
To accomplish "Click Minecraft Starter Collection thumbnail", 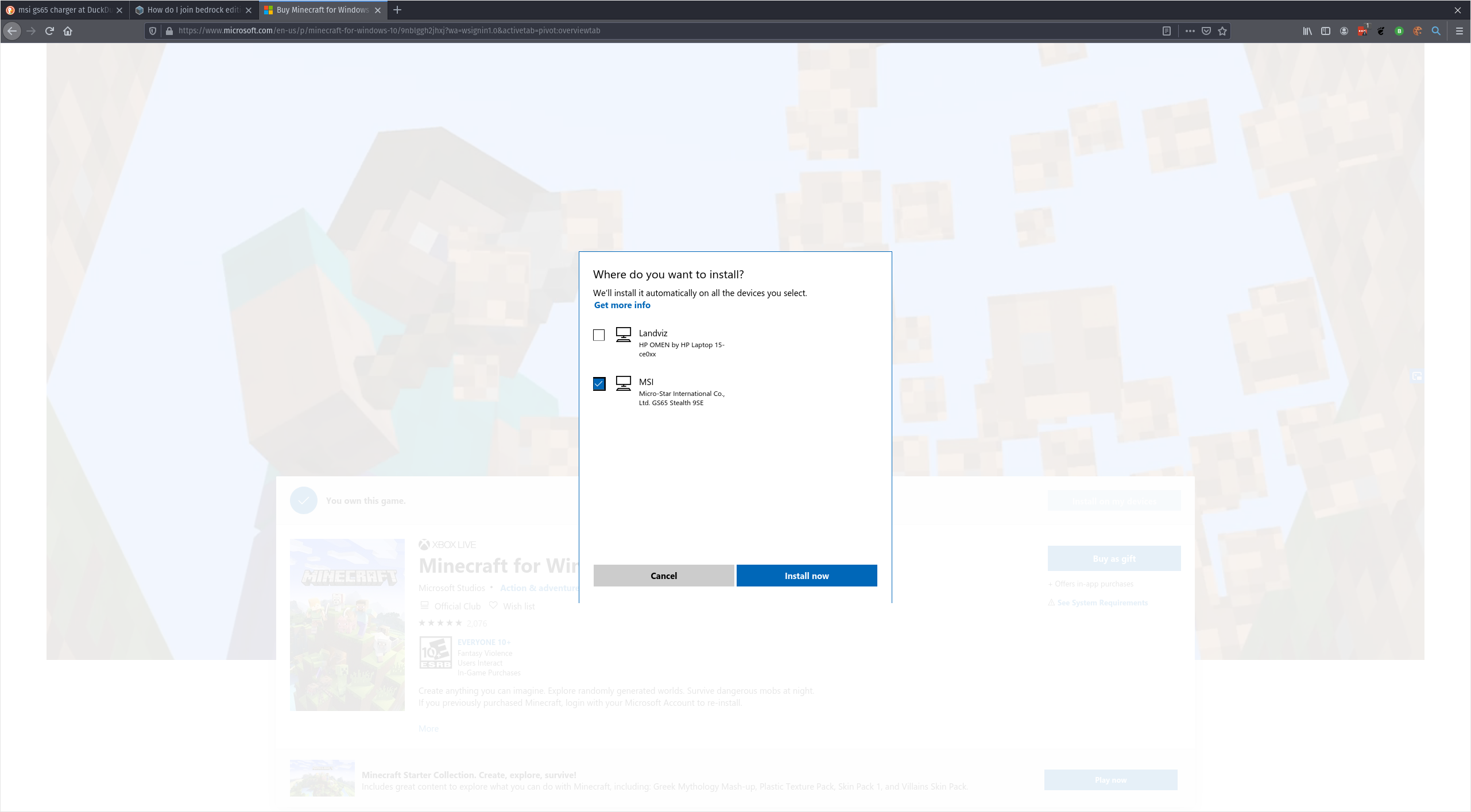I will (x=322, y=778).
